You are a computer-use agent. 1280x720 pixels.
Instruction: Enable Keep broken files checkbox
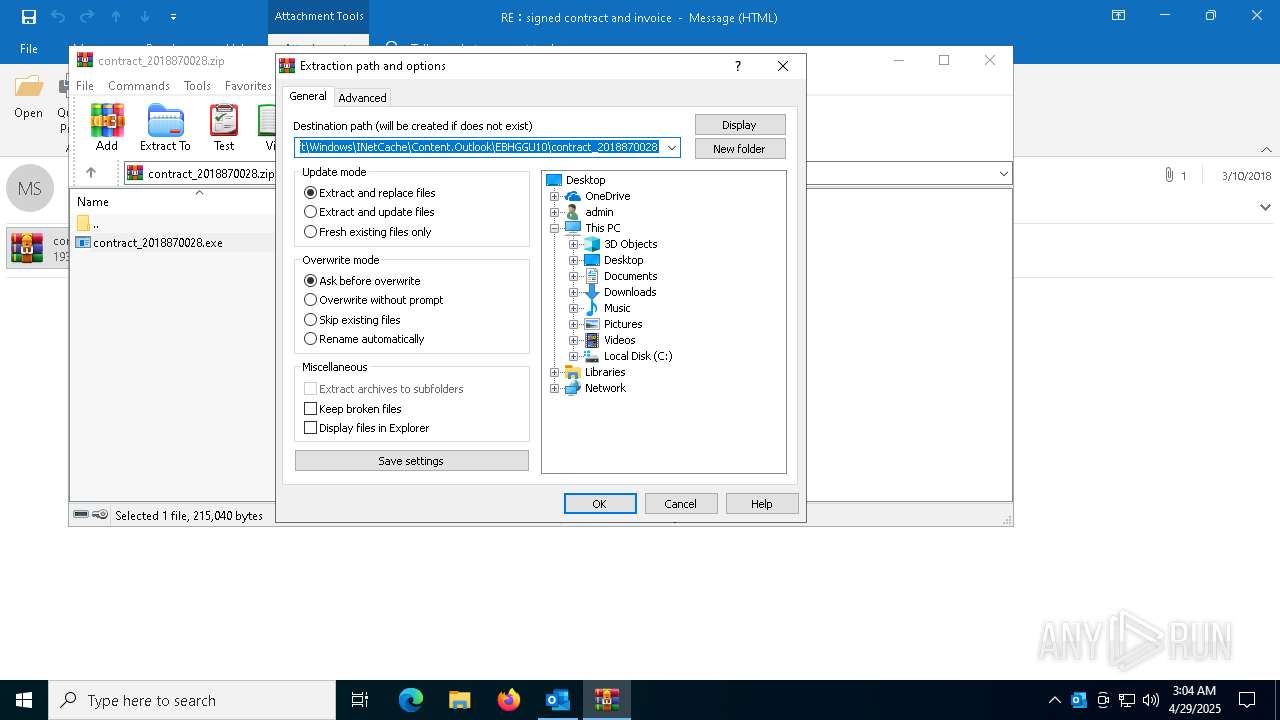(310, 409)
